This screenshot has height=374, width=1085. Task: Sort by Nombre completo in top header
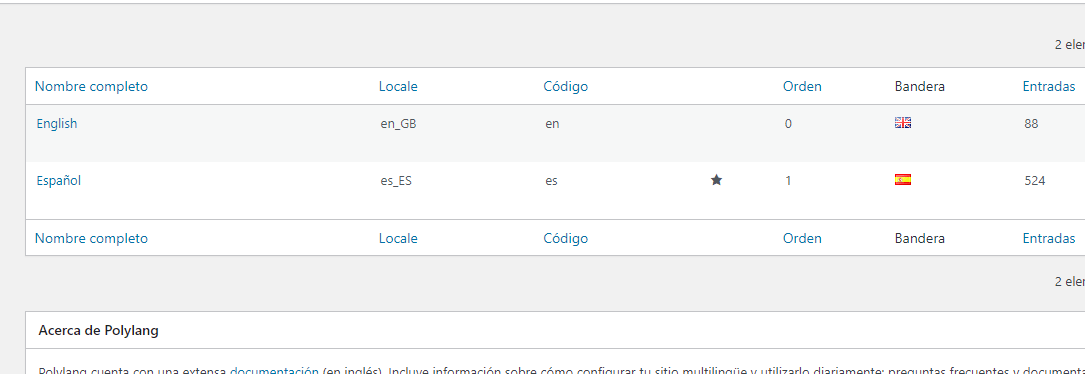click(x=91, y=87)
